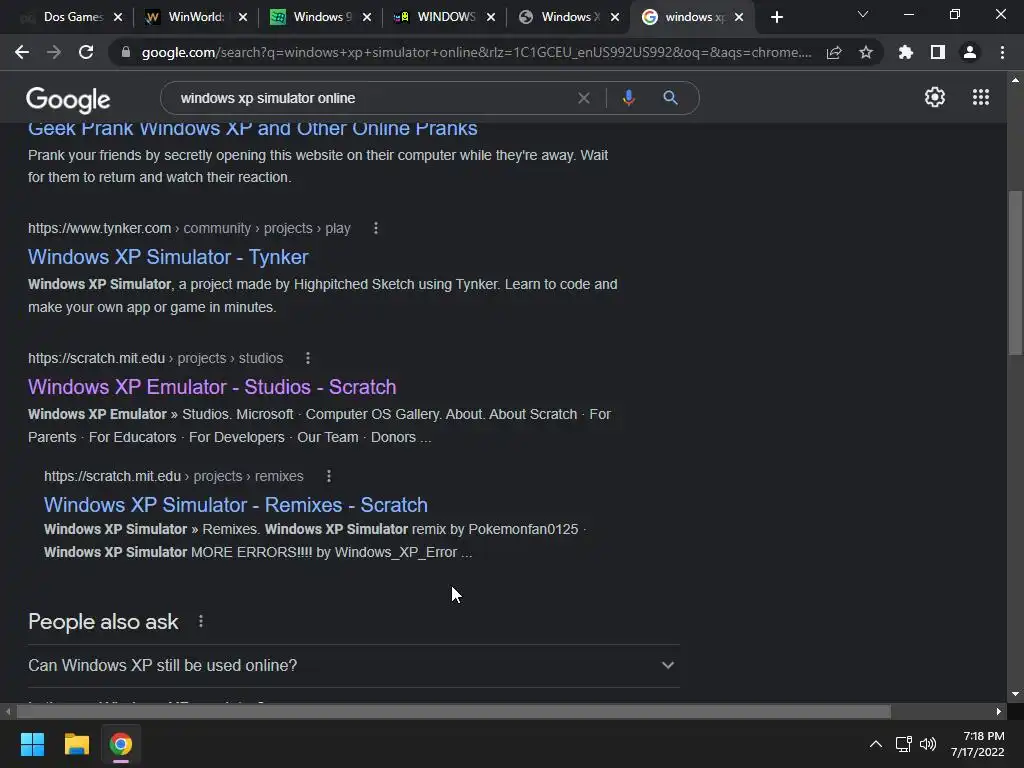This screenshot has width=1024, height=768.
Task: Go to Google home via logo
Action: [x=68, y=99]
